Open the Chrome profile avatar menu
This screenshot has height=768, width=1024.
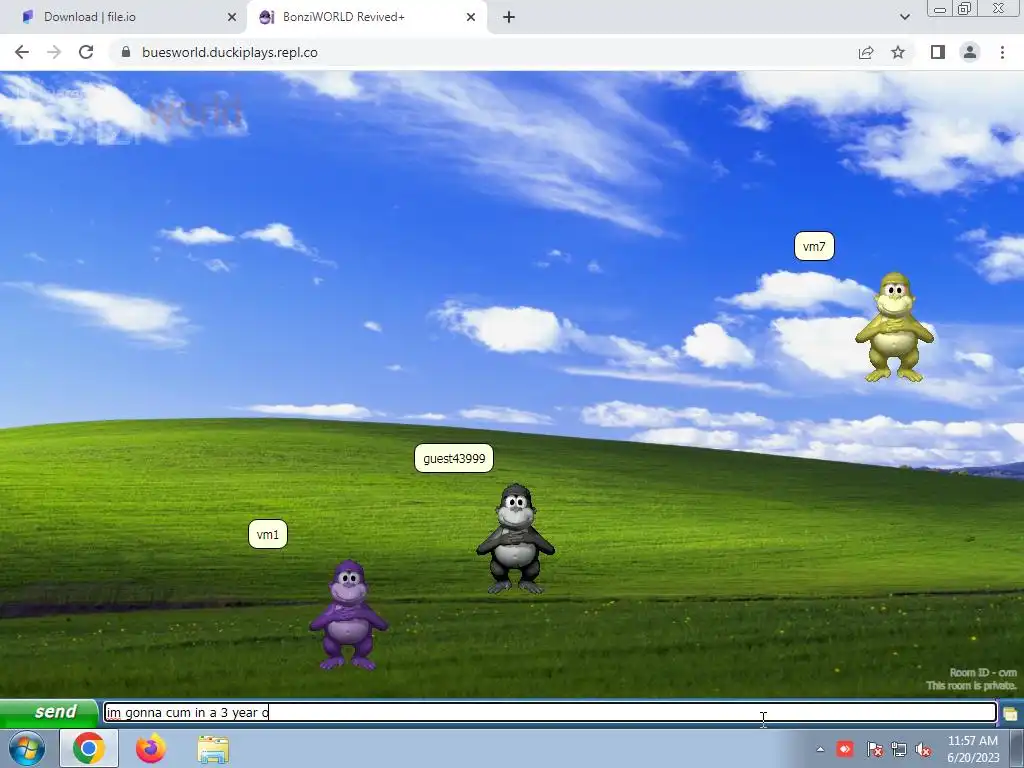click(970, 52)
